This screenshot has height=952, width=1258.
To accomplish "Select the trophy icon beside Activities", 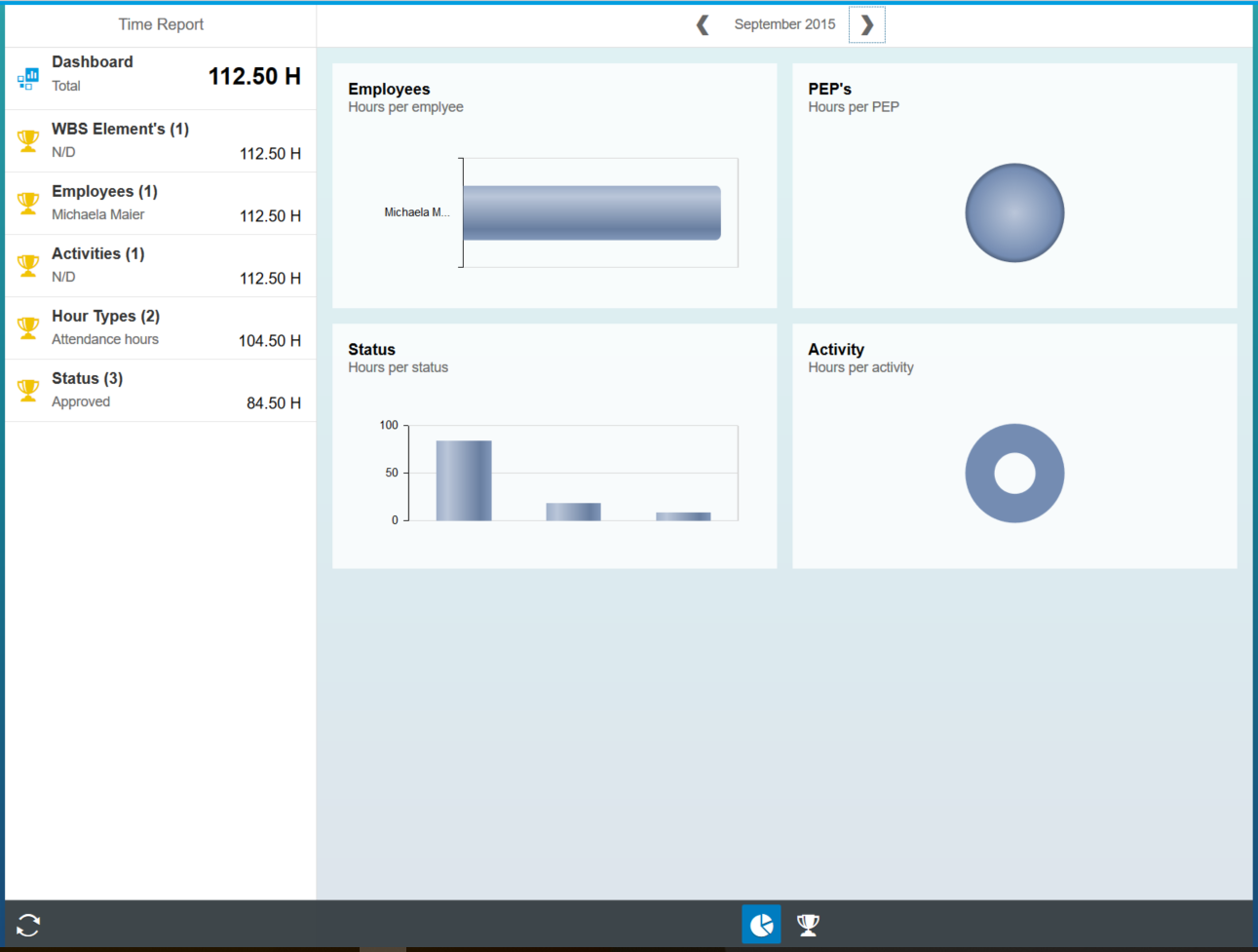I will [27, 264].
